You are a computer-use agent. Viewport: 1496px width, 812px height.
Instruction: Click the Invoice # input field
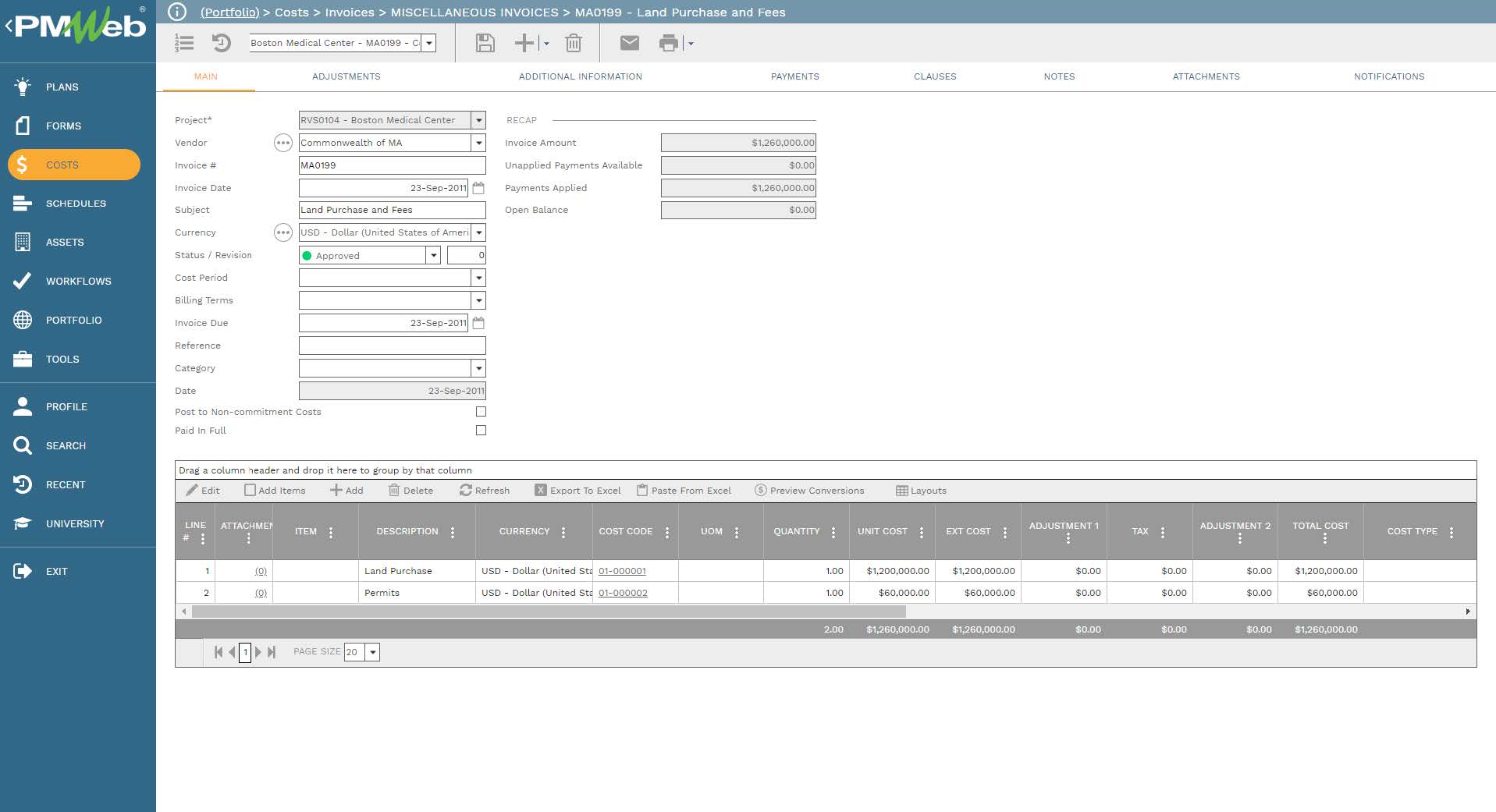pyautogui.click(x=392, y=165)
